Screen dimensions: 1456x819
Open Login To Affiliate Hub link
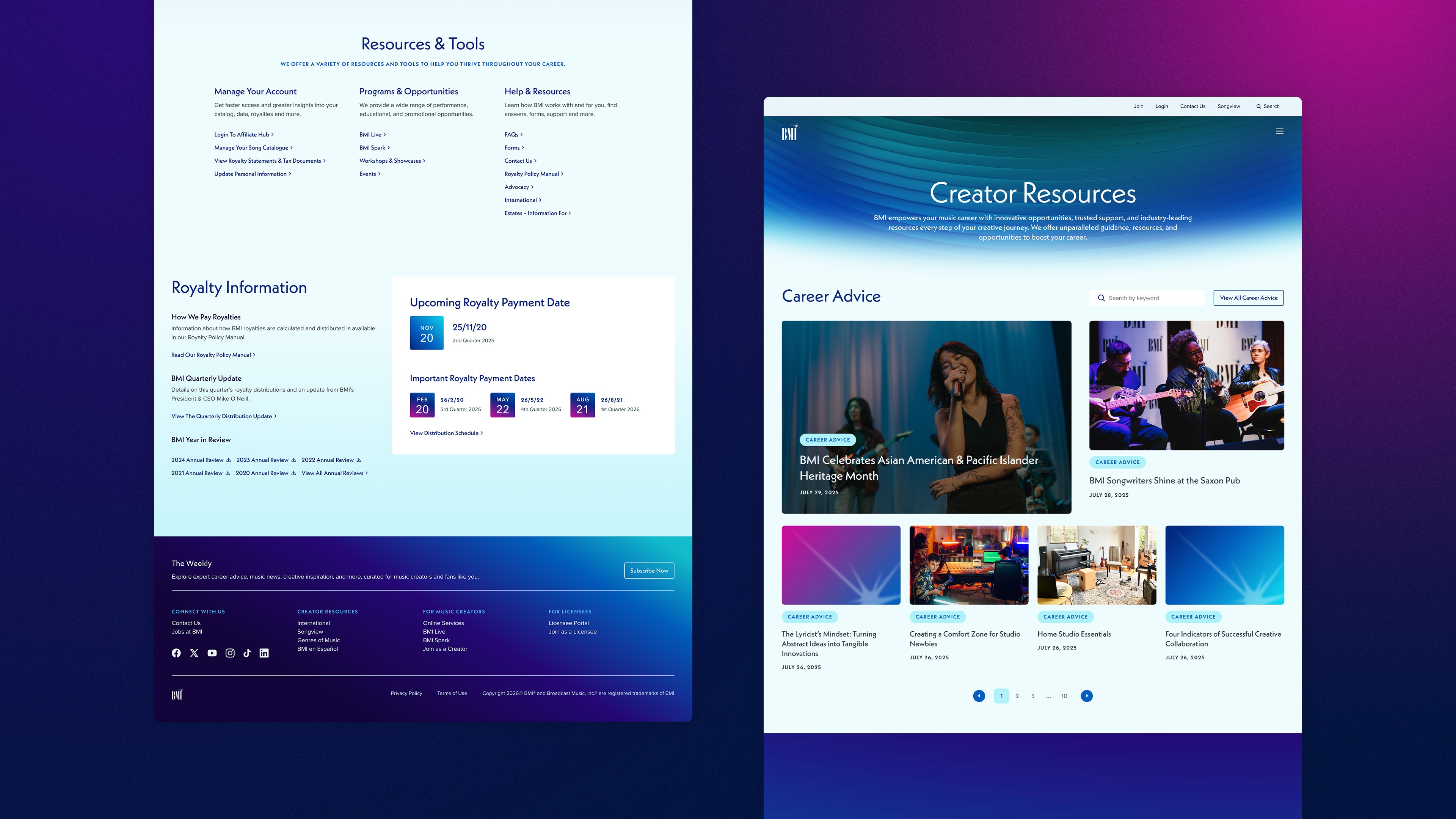coord(243,135)
